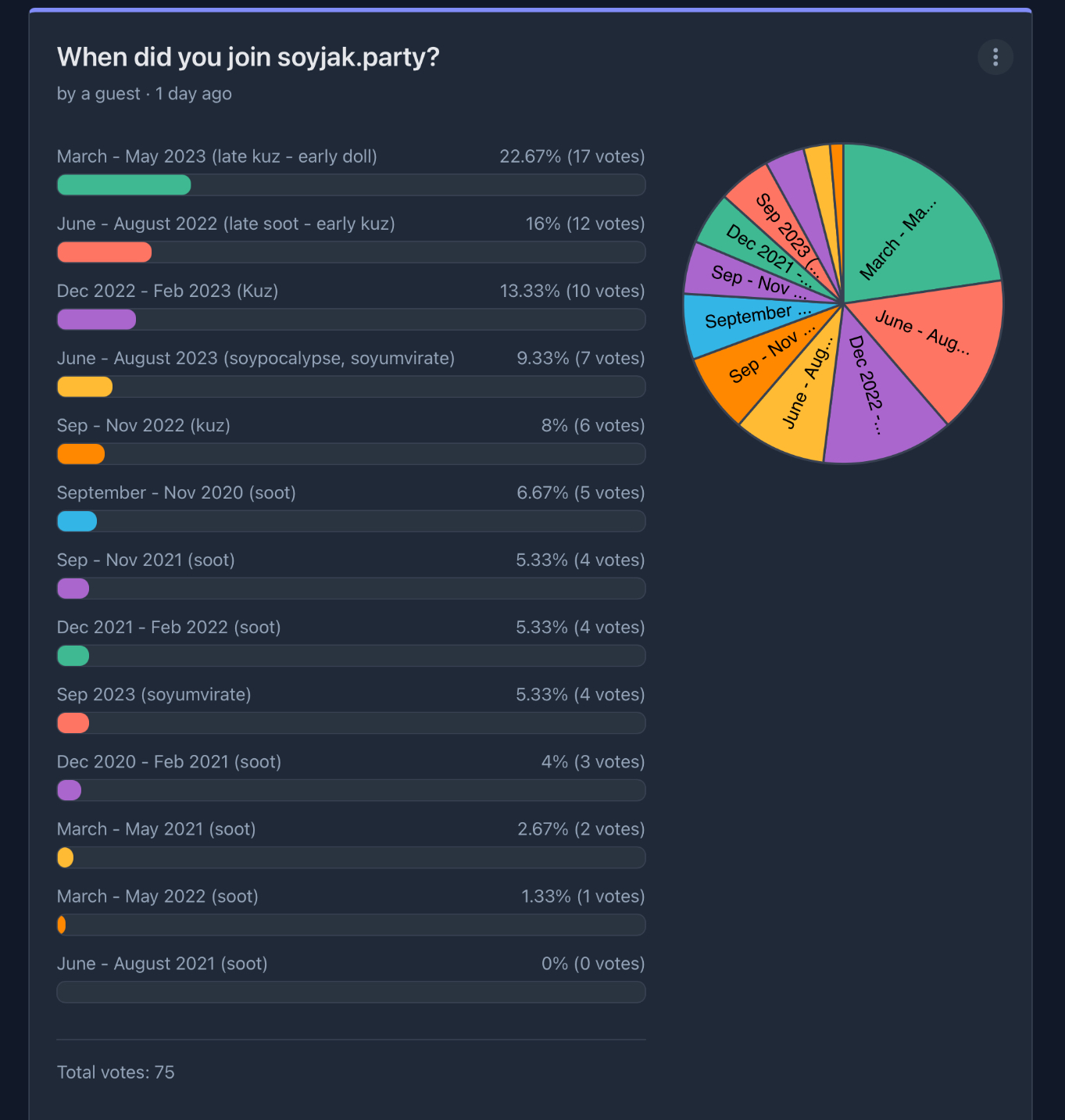1065x1120 pixels.
Task: Click the blue September - Nov 2020 bar
Action: 77,521
